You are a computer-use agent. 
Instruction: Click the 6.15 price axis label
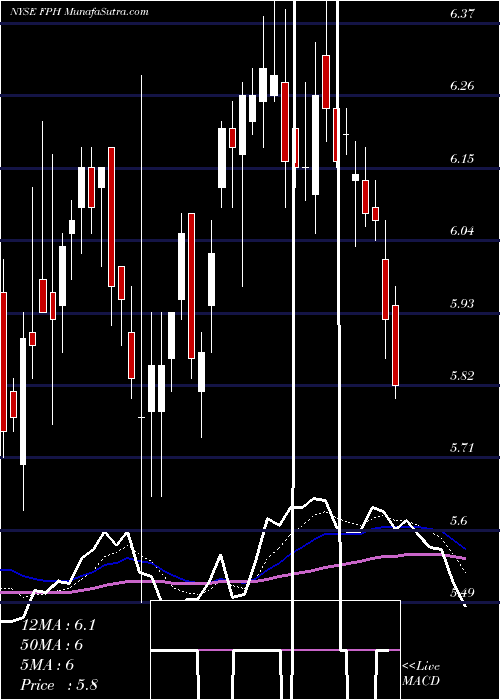[x=462, y=158]
